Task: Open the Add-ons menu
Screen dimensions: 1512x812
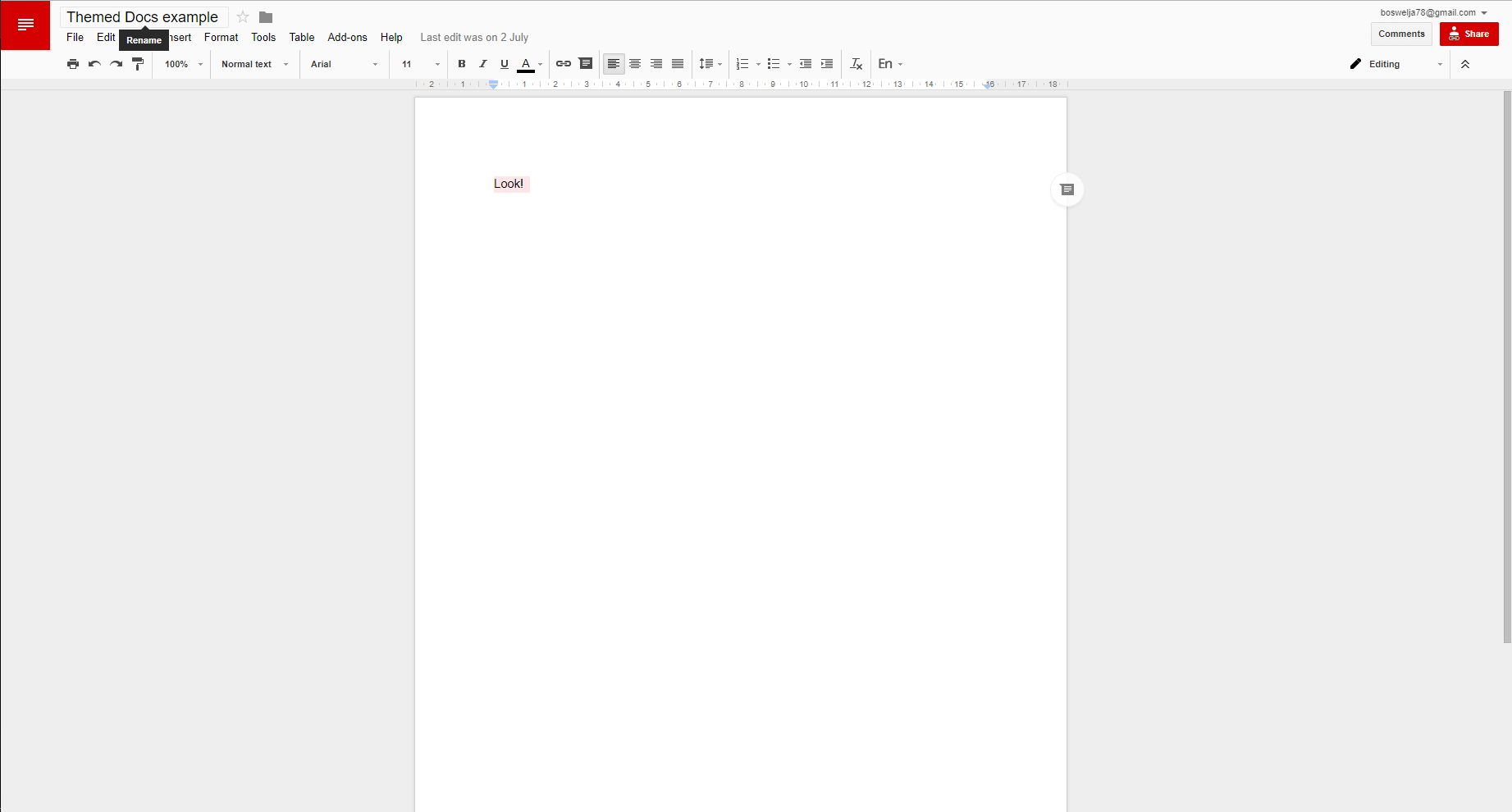Action: (x=347, y=37)
